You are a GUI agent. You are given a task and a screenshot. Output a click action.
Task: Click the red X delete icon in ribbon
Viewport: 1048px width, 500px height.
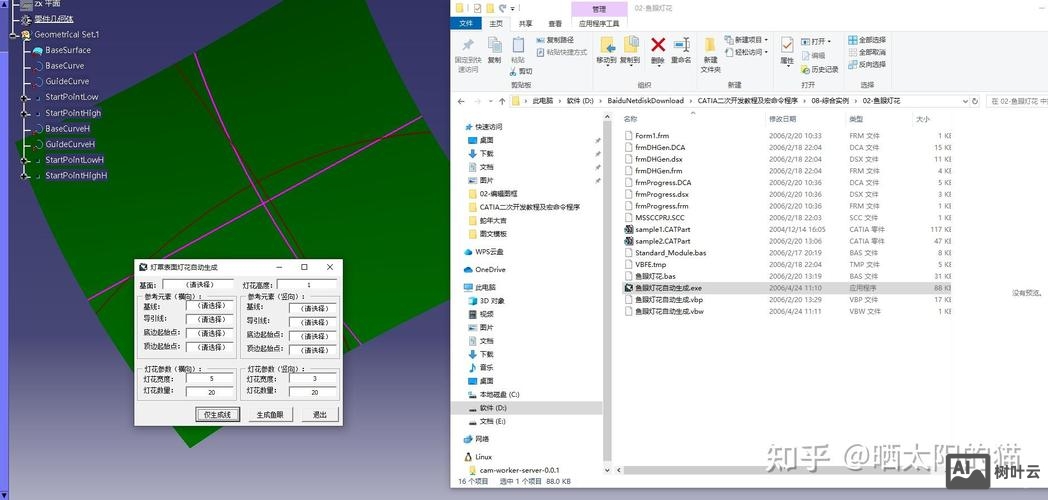coord(657,44)
